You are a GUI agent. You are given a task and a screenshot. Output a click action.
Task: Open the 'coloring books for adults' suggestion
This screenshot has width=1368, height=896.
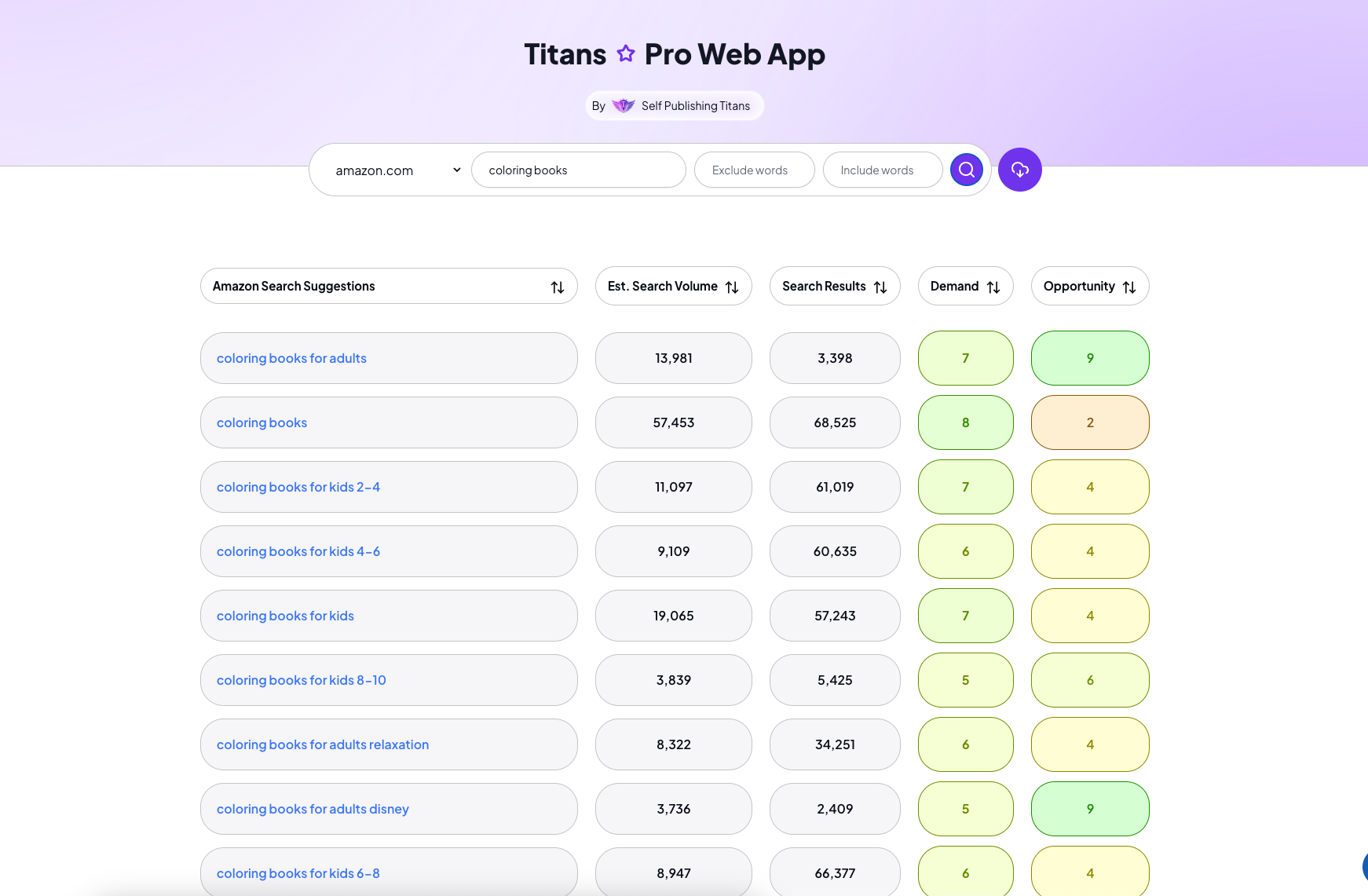point(291,358)
